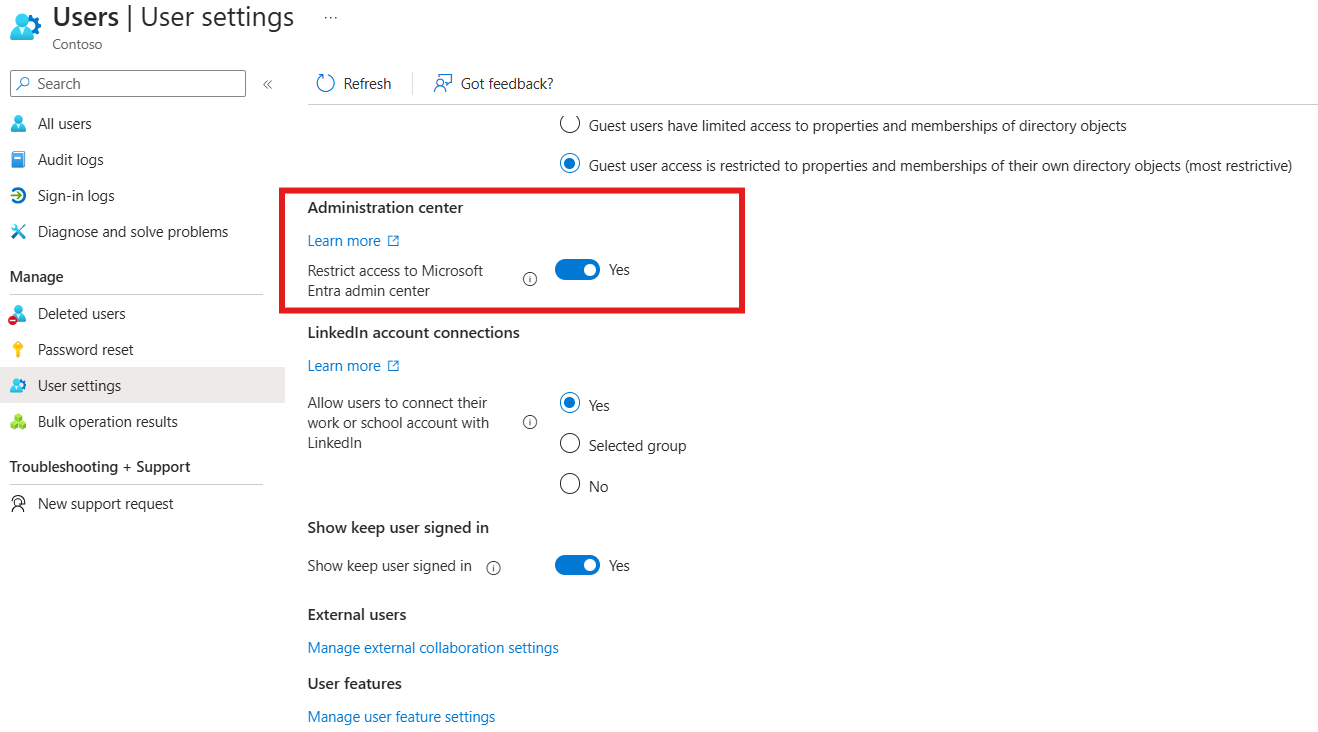Viewport: 1318px width, 732px height.
Task: Open the All users page
Action: pos(63,123)
